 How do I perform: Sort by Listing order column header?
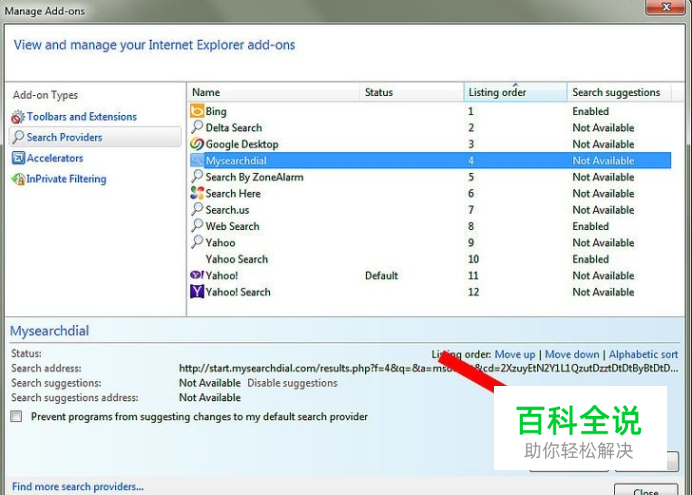point(515,92)
